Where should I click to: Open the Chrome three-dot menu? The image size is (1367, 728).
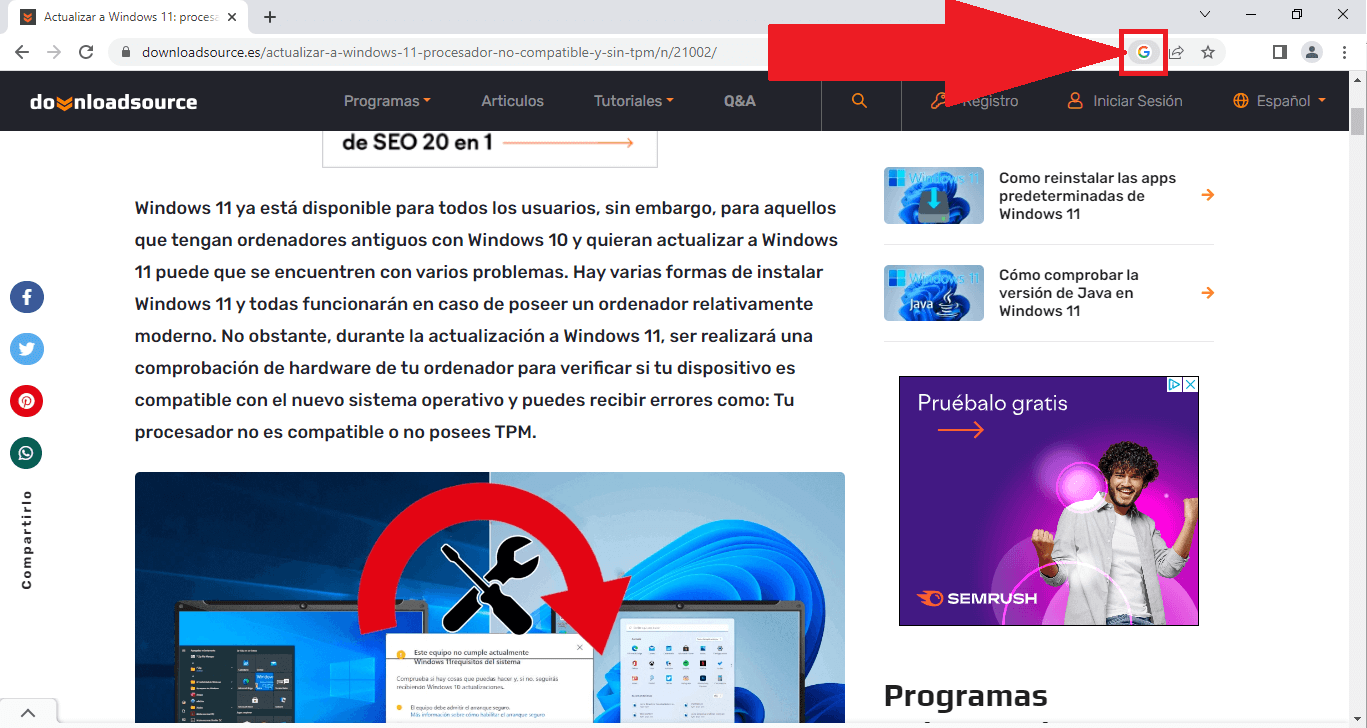pyautogui.click(x=1345, y=52)
